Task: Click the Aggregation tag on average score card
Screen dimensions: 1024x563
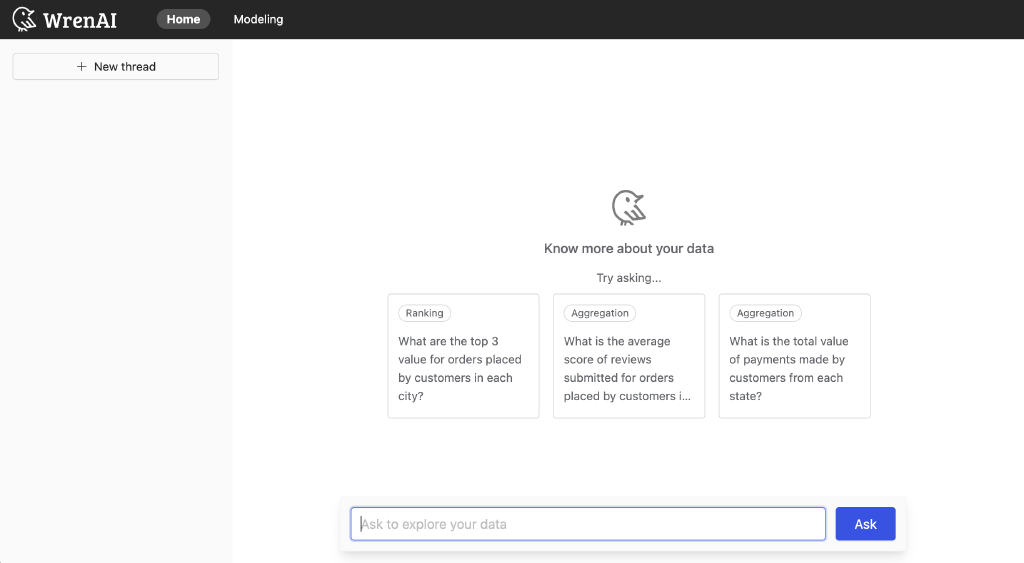Action: [x=599, y=313]
